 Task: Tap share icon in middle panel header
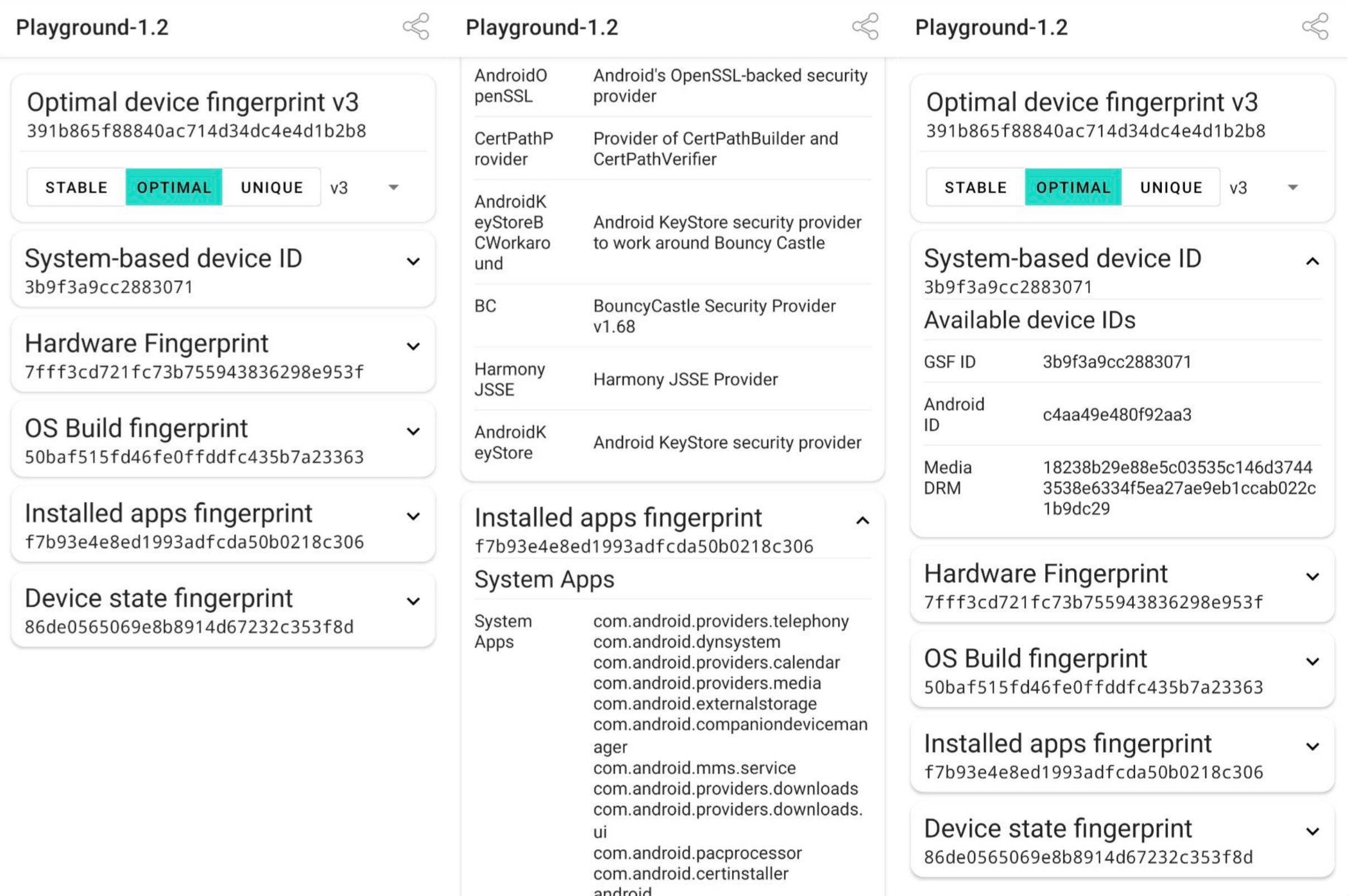click(x=865, y=26)
